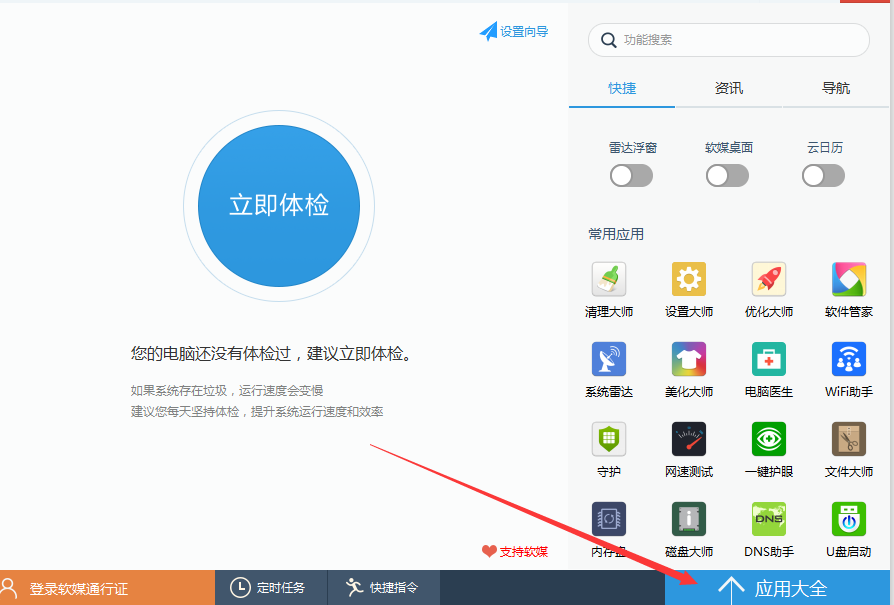The image size is (894, 605).
Task: Switch to the 导航 tab
Action: click(836, 88)
